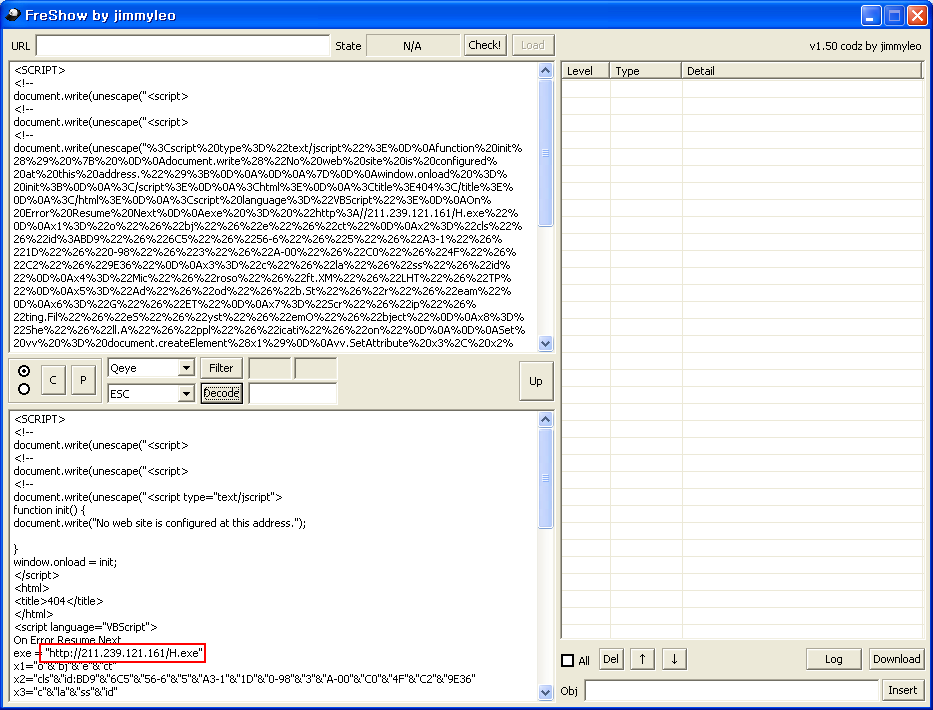Screen dimensions: 933x710
Task: Open the Qeye dropdown
Action: [x=186, y=368]
